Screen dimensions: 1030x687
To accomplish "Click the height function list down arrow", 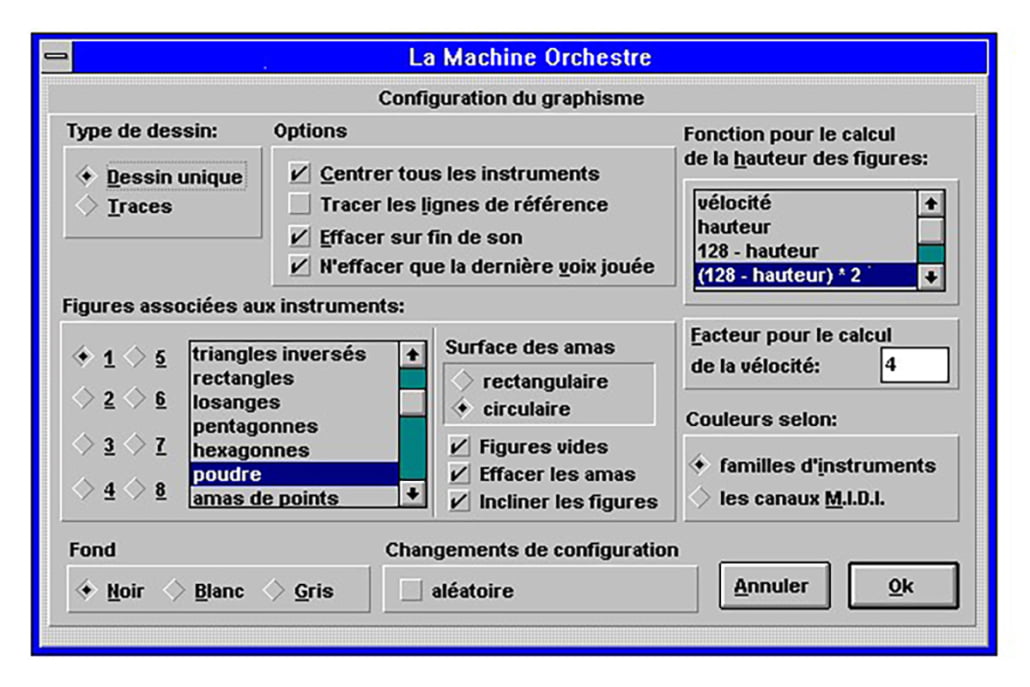I will click(930, 277).
